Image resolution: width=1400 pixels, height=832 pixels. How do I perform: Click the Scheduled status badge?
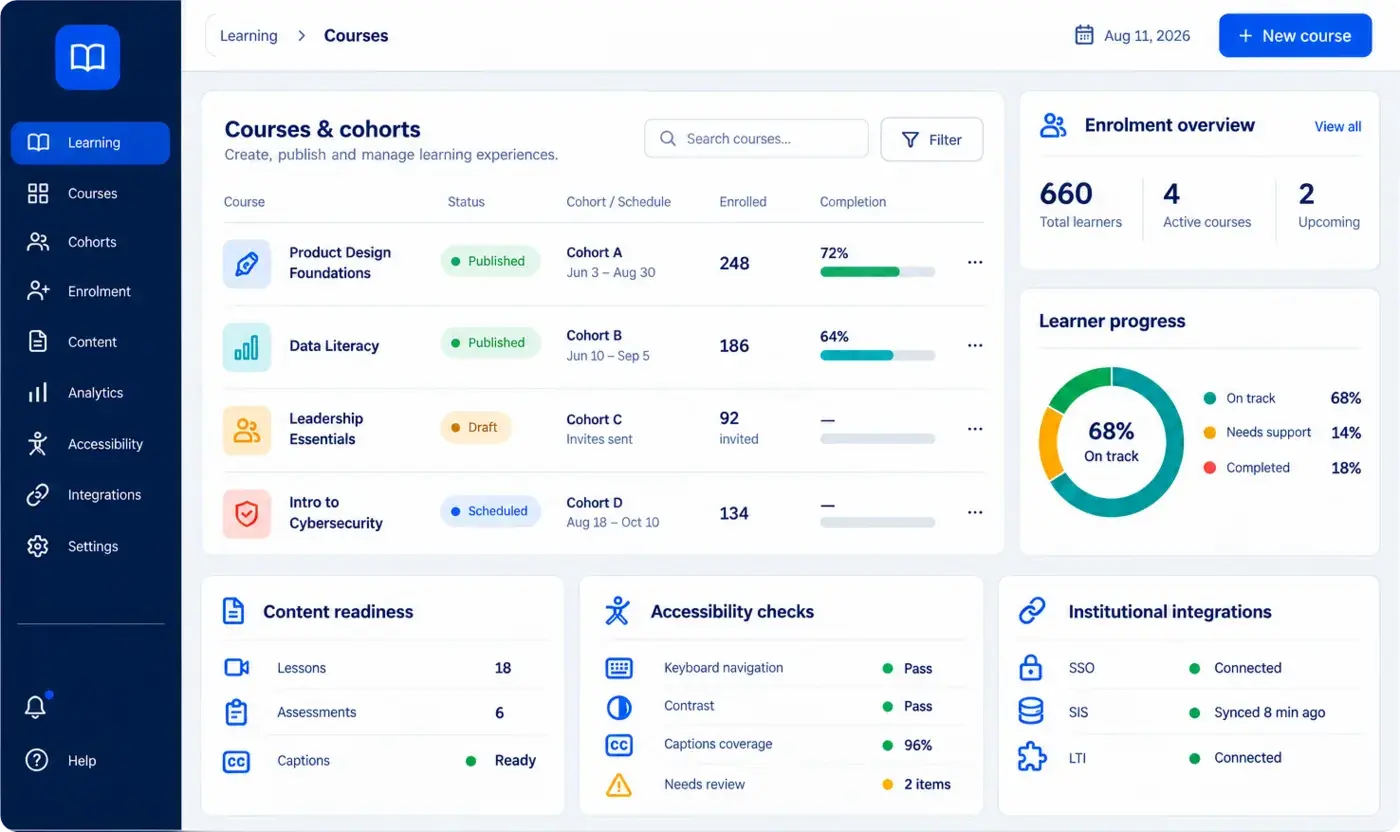click(x=490, y=511)
